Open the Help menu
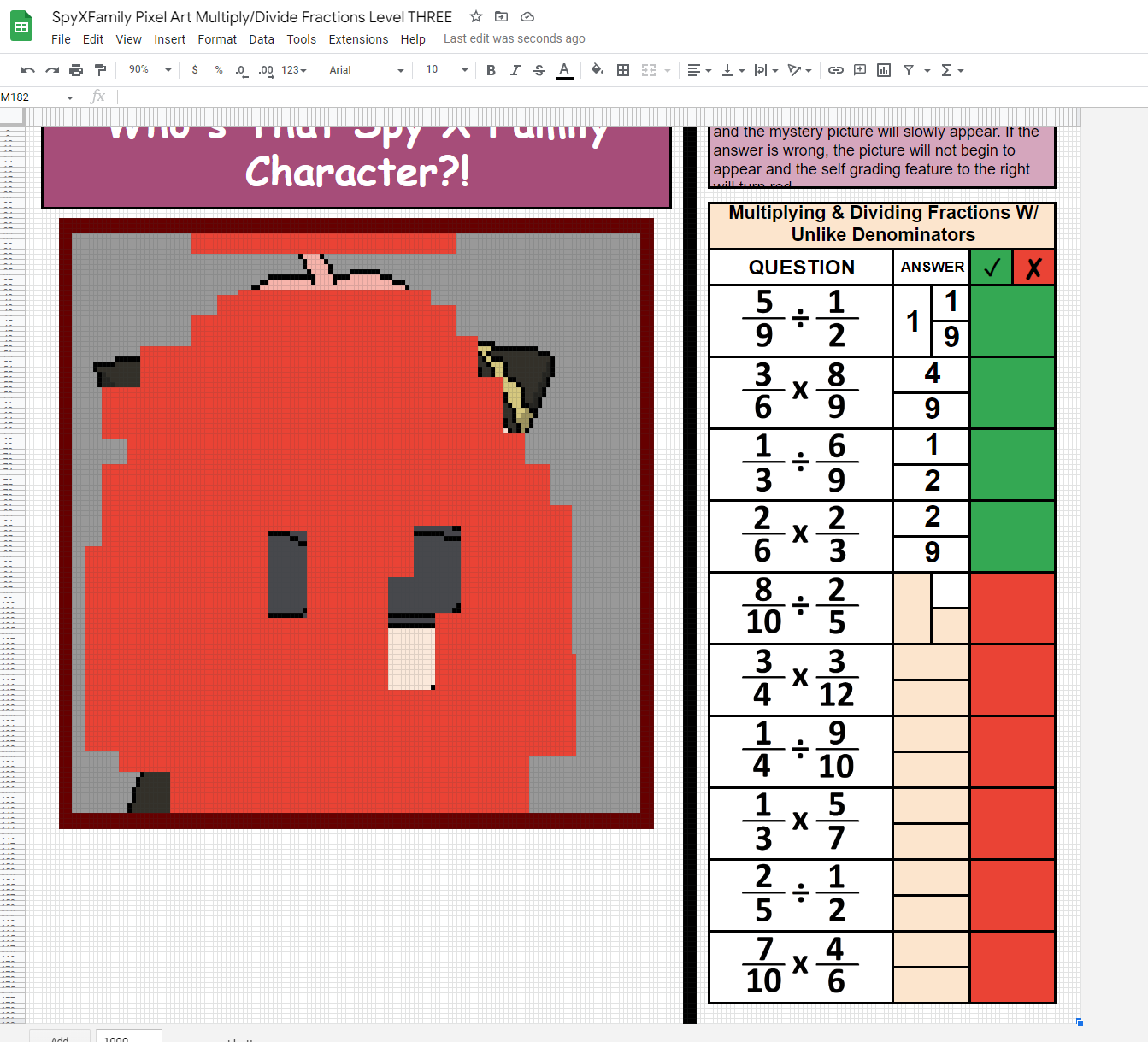Screen dimensions: 1148x1042 click(413, 39)
